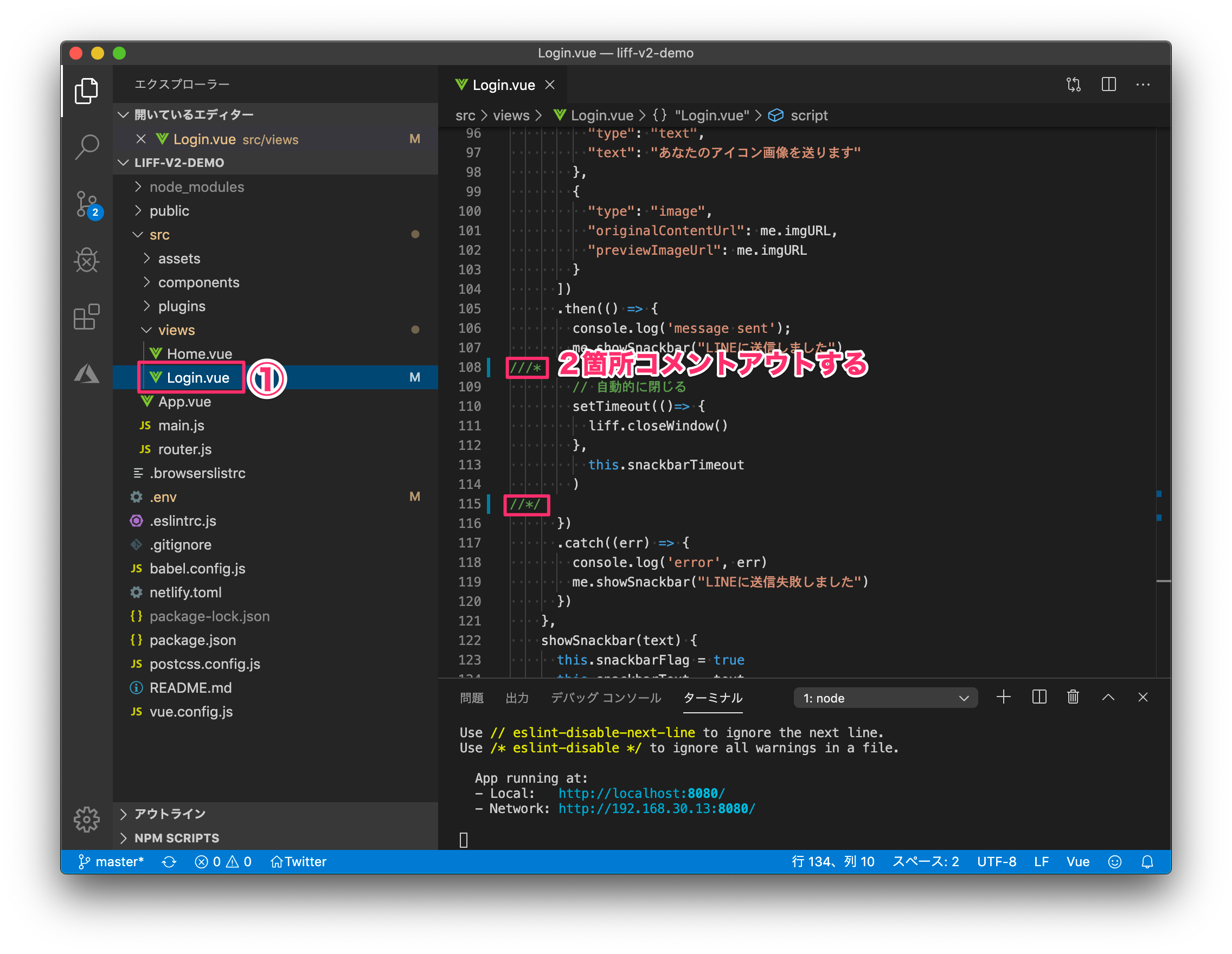This screenshot has width=1232, height=954.
Task: Maximize the panel with up chevron
Action: 1108,697
